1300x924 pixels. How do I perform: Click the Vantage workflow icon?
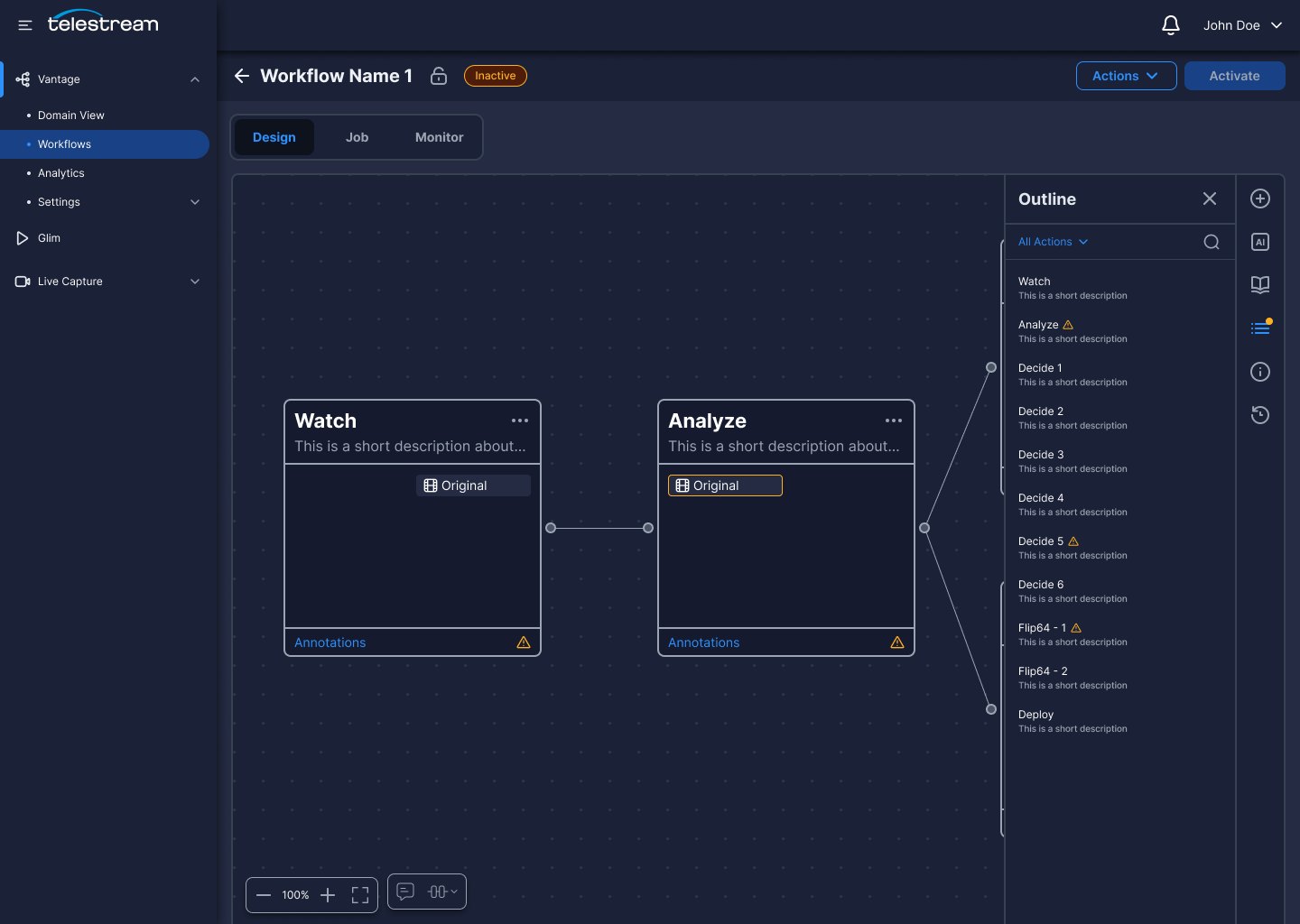(x=23, y=79)
